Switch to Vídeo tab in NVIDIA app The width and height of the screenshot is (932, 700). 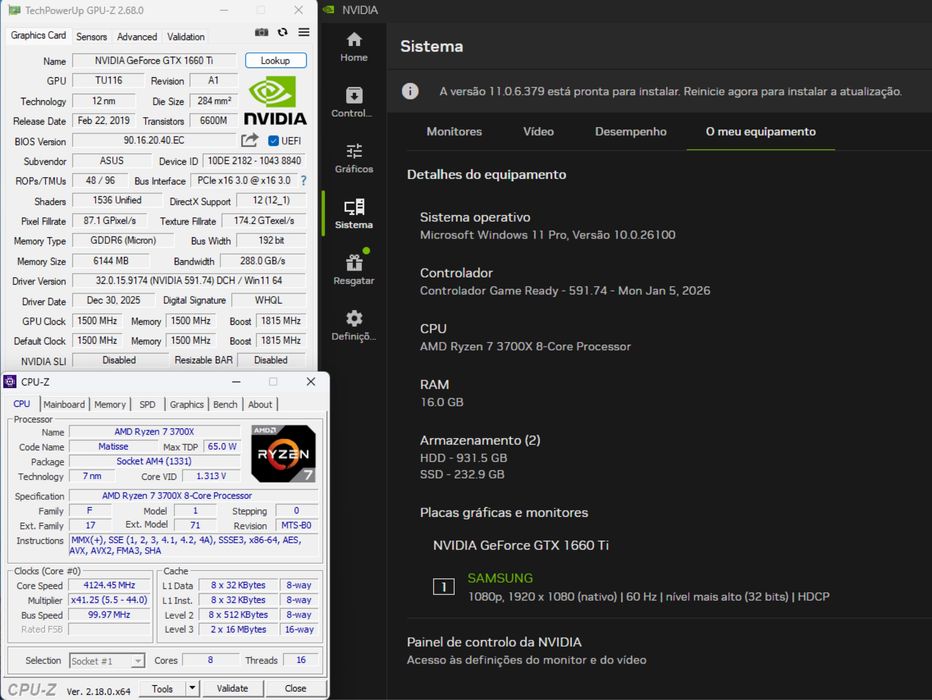tap(539, 131)
